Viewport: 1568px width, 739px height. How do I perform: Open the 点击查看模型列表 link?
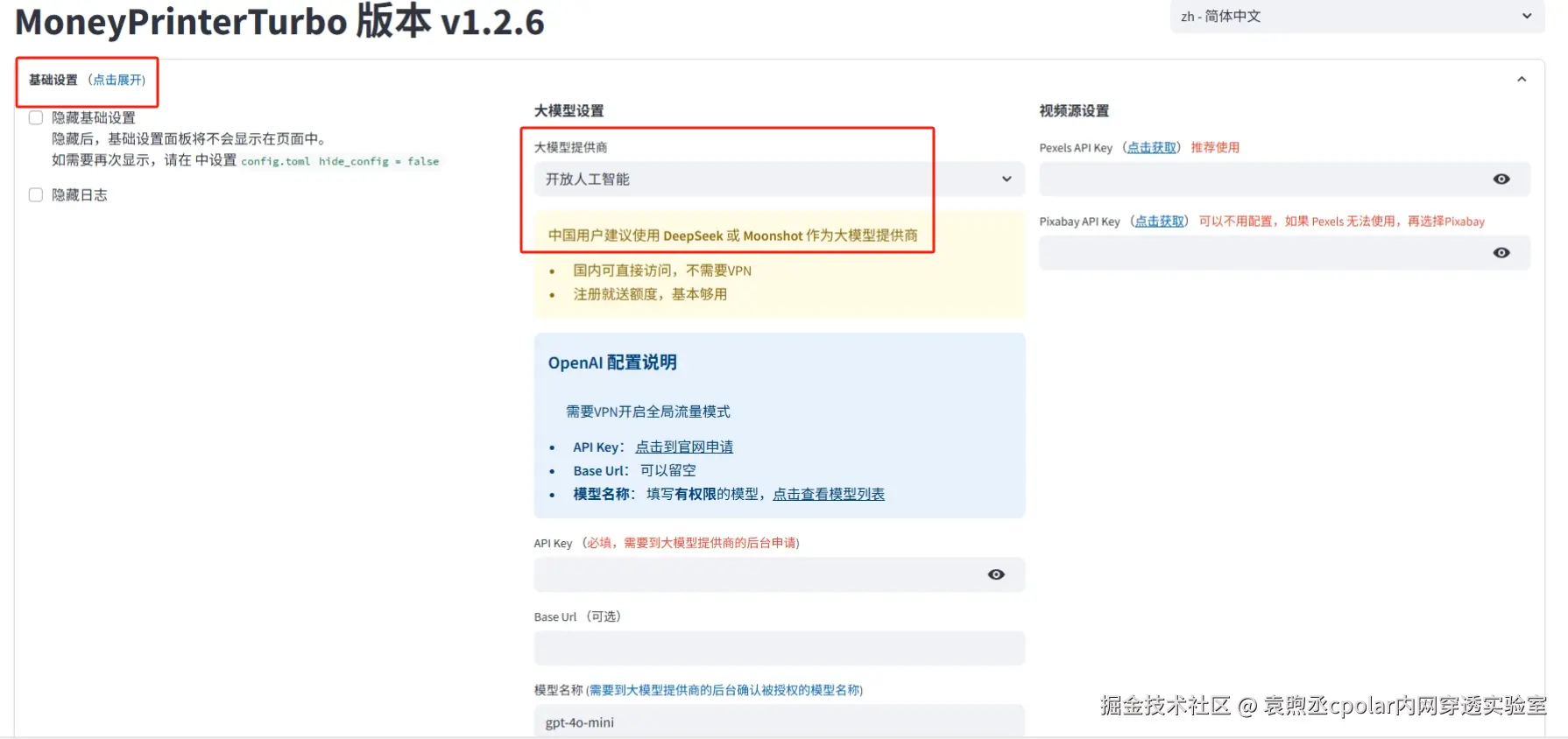pos(829,495)
